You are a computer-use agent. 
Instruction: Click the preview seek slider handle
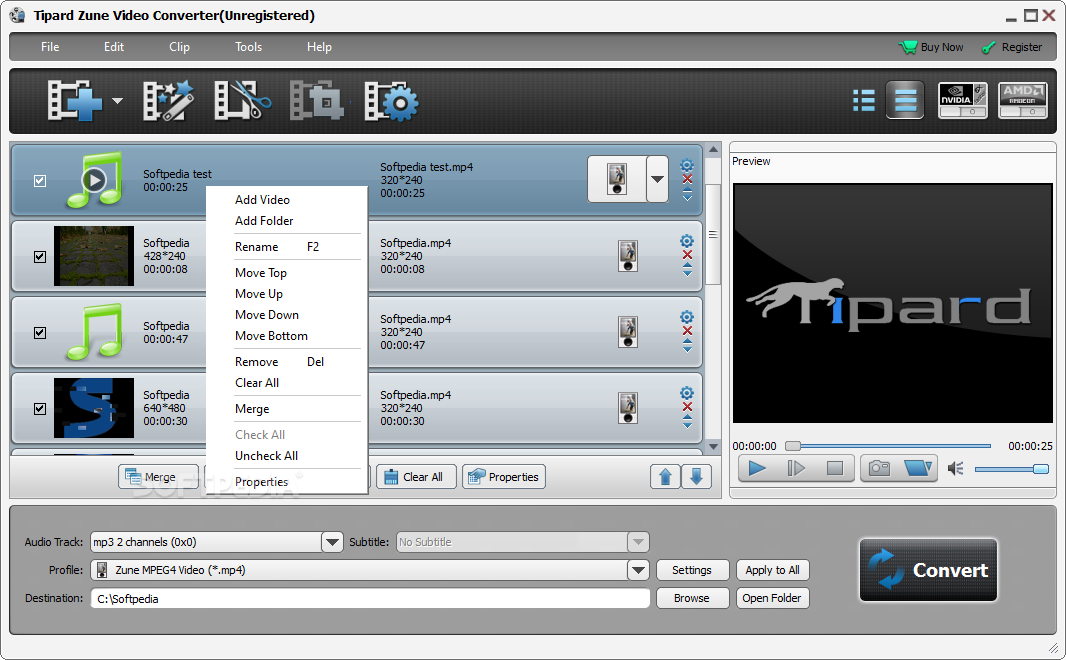[793, 446]
